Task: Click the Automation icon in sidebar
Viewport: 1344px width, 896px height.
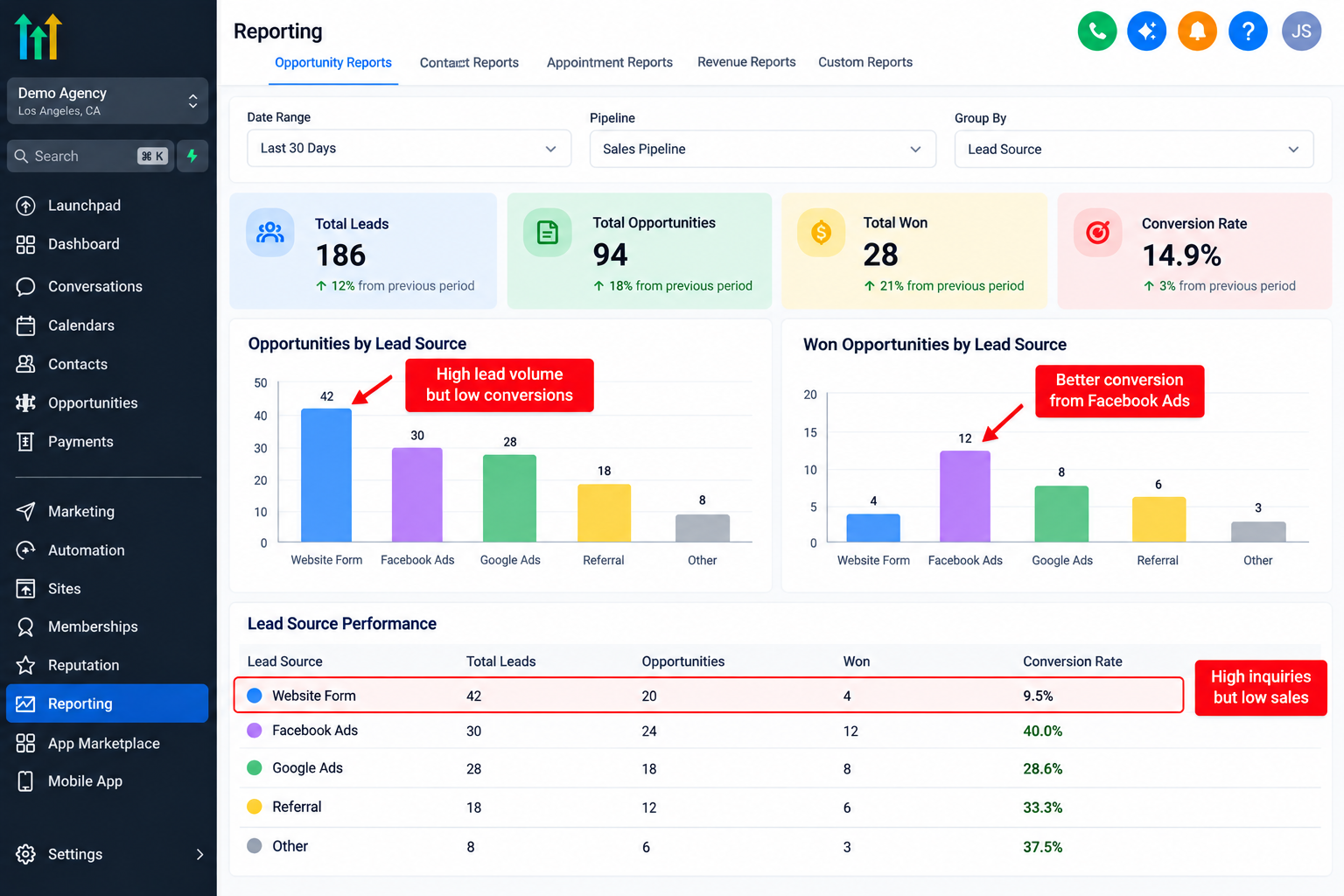Action: click(26, 550)
